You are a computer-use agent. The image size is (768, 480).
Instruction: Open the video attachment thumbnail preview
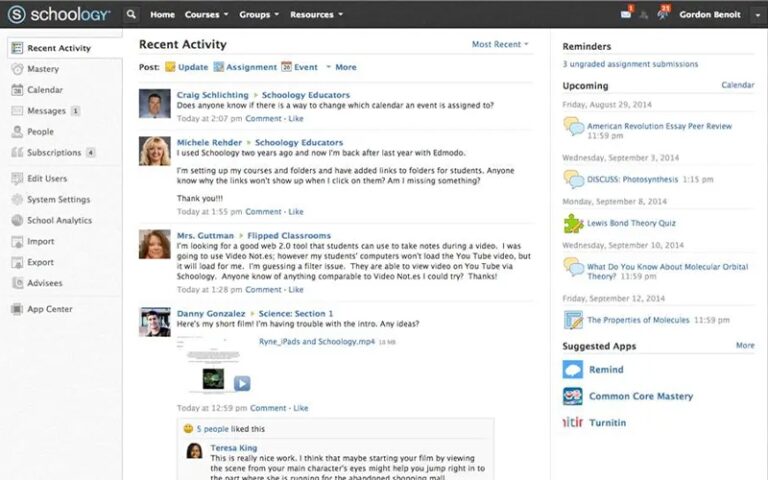click(x=213, y=365)
